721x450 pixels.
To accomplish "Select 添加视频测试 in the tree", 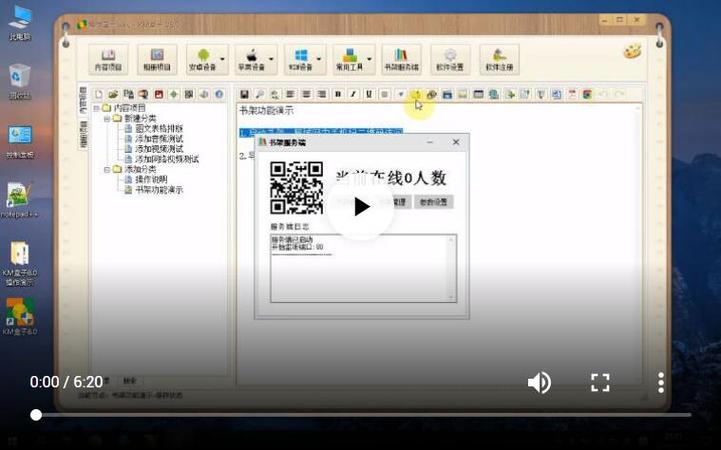I will coord(159,149).
